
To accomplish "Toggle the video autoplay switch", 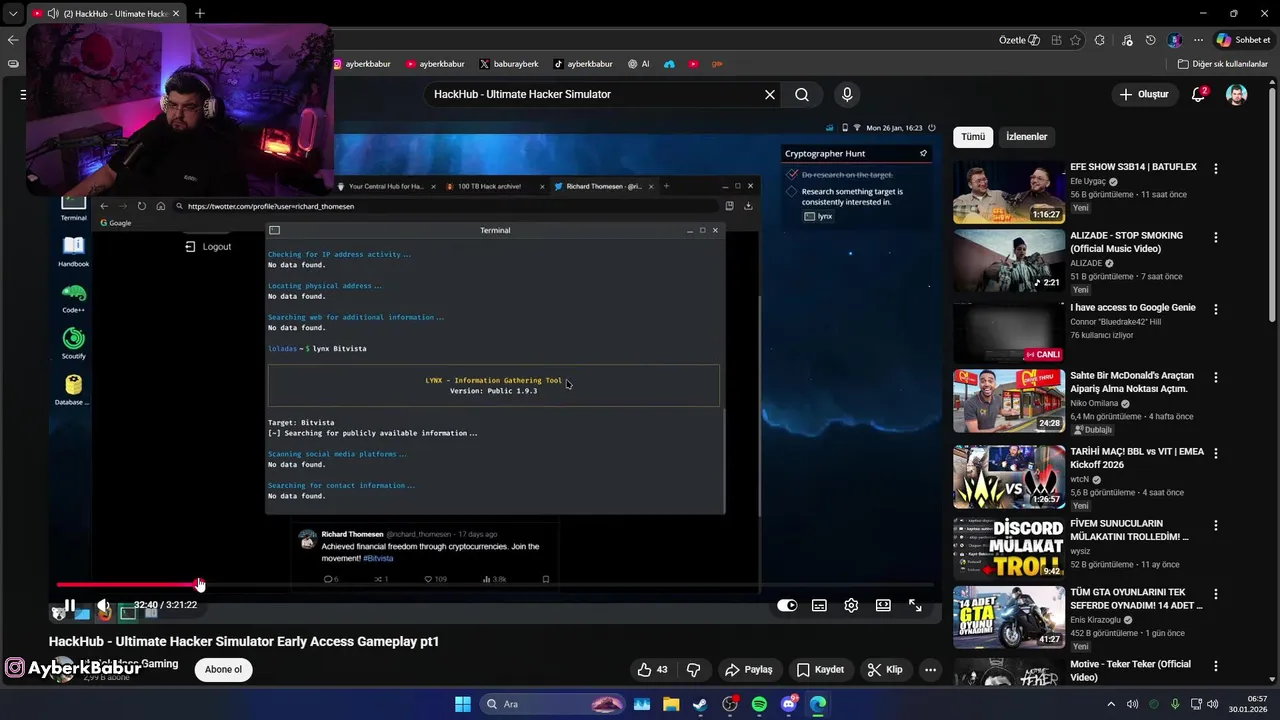I will (787, 605).
